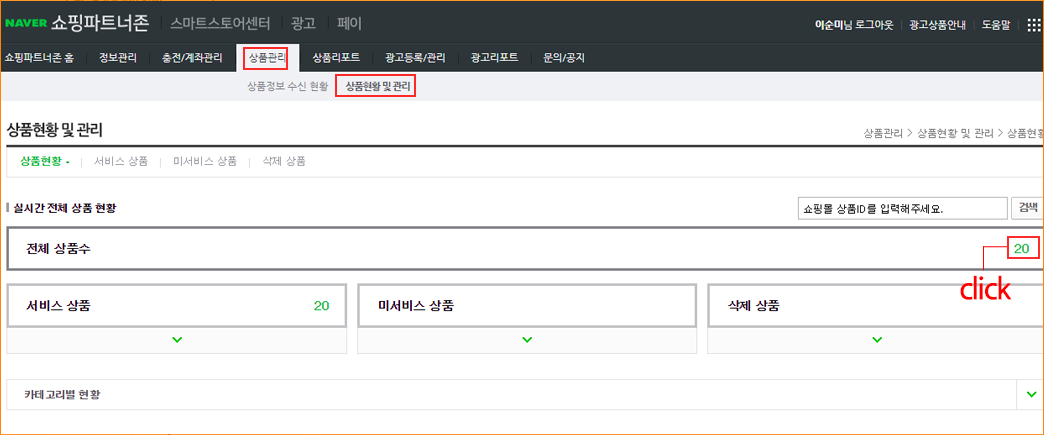Click the 전체 상품수 count 20
Image resolution: width=1044 pixels, height=435 pixels.
1022,249
